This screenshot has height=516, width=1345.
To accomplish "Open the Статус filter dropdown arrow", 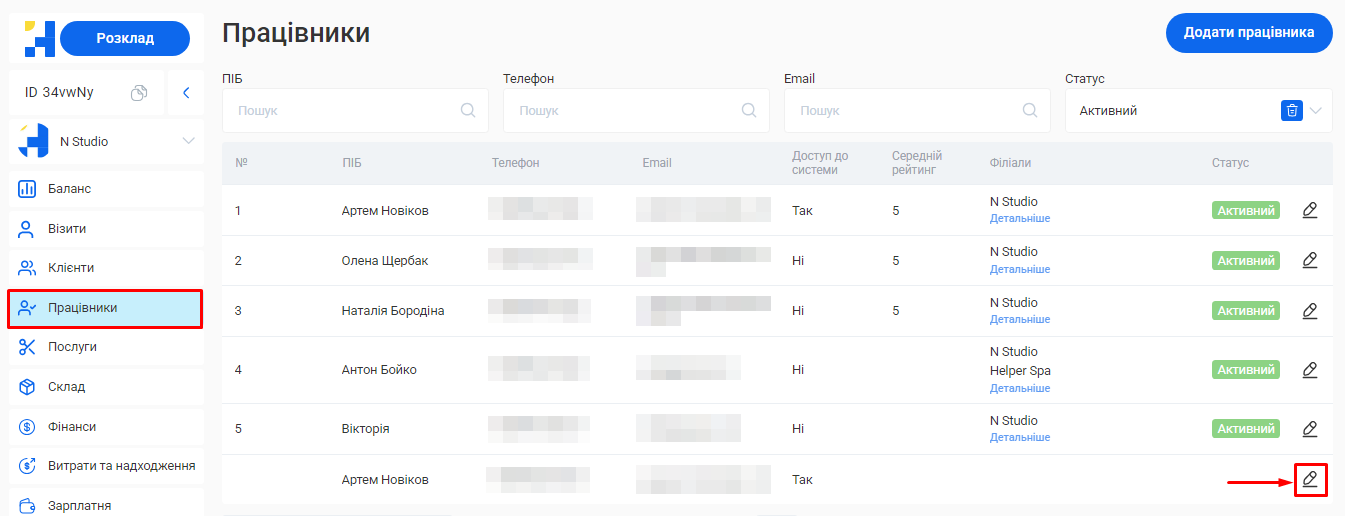I will (x=1316, y=111).
